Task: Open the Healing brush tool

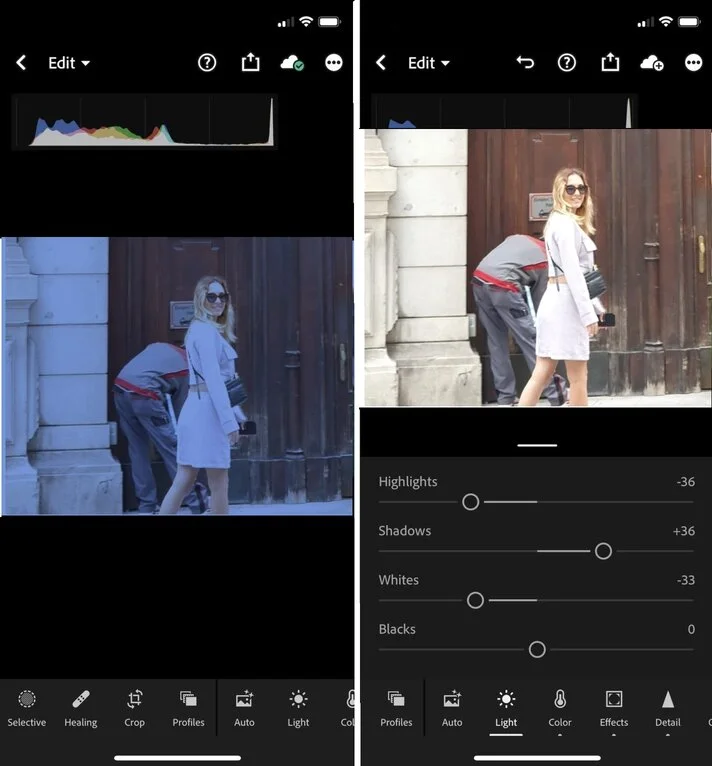Action: 81,707
